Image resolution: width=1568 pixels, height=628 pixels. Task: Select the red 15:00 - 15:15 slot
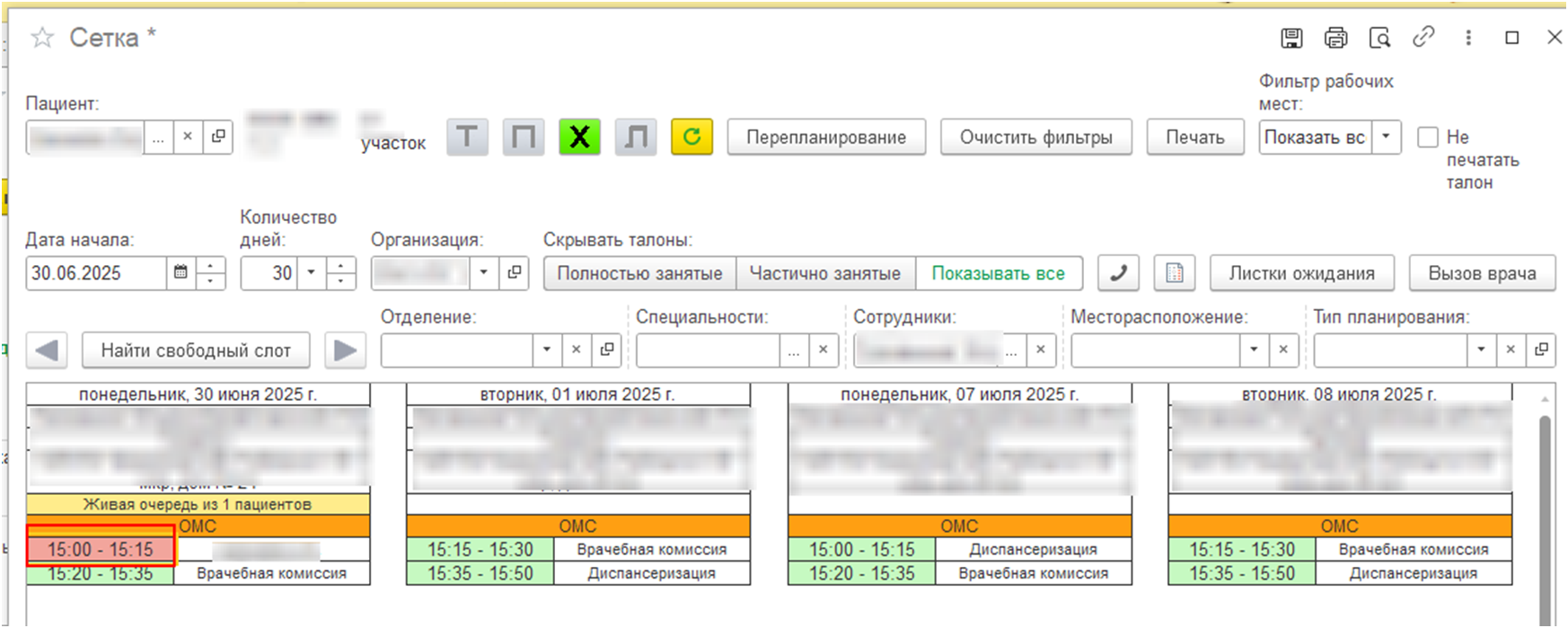(101, 549)
